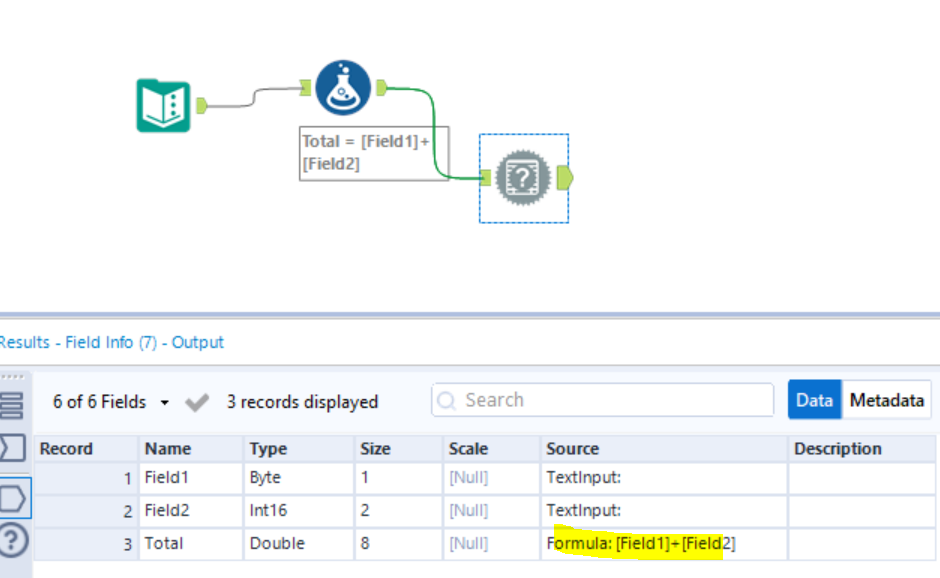Switch to the Data tab
This screenshot has width=940, height=578.
(x=814, y=399)
